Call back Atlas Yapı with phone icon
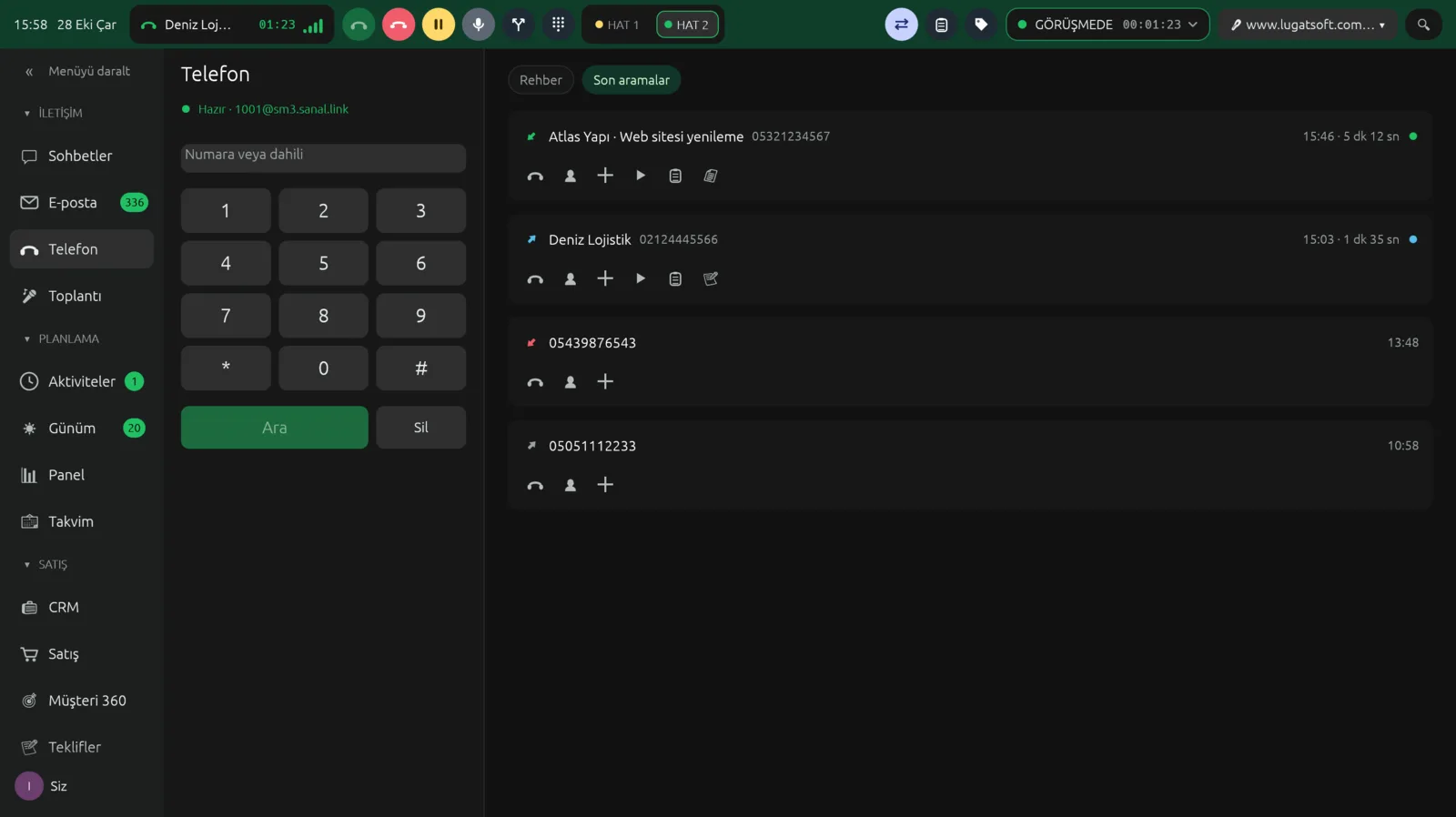 [x=535, y=176]
